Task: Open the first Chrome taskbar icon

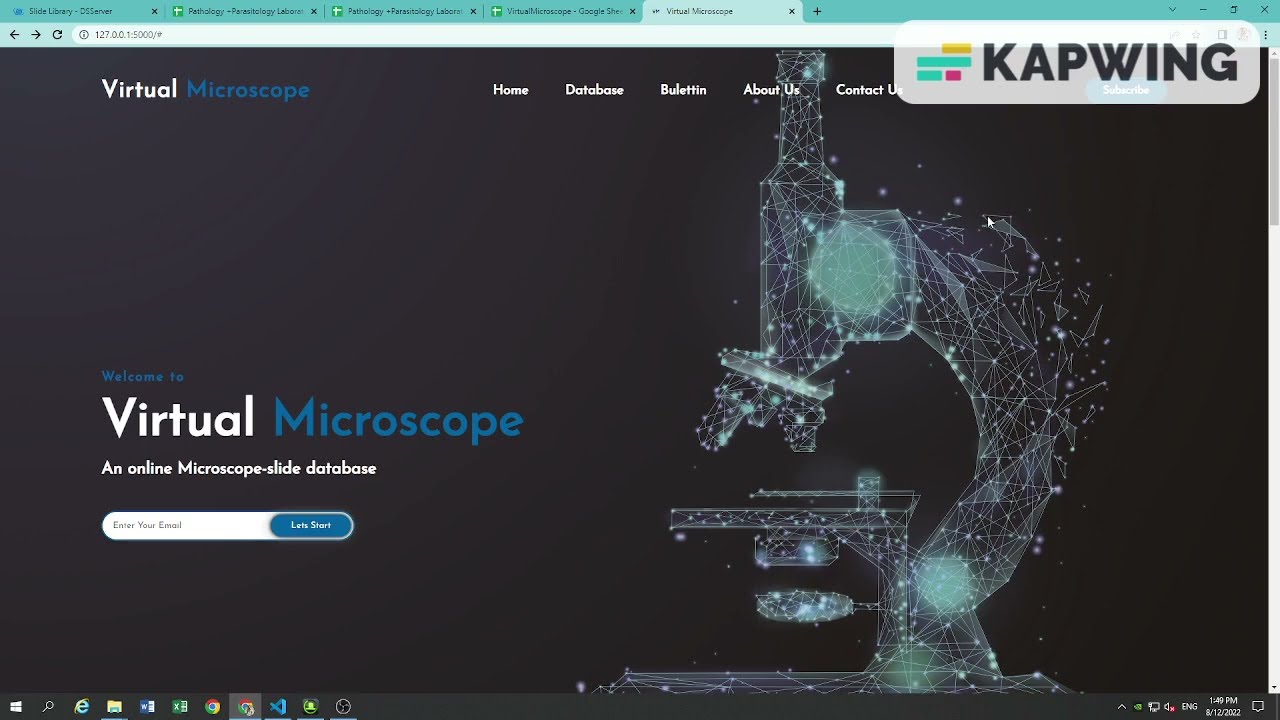Action: coord(212,707)
